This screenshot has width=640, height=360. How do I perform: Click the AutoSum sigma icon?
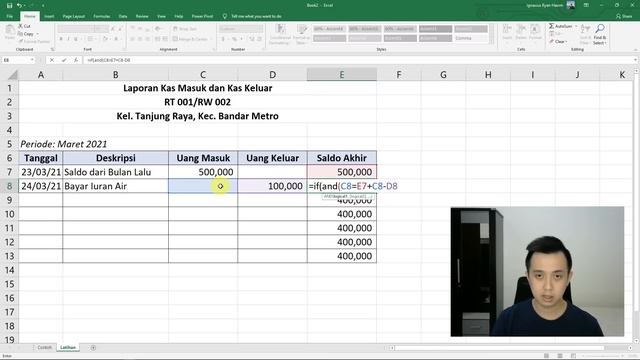pos(551,26)
